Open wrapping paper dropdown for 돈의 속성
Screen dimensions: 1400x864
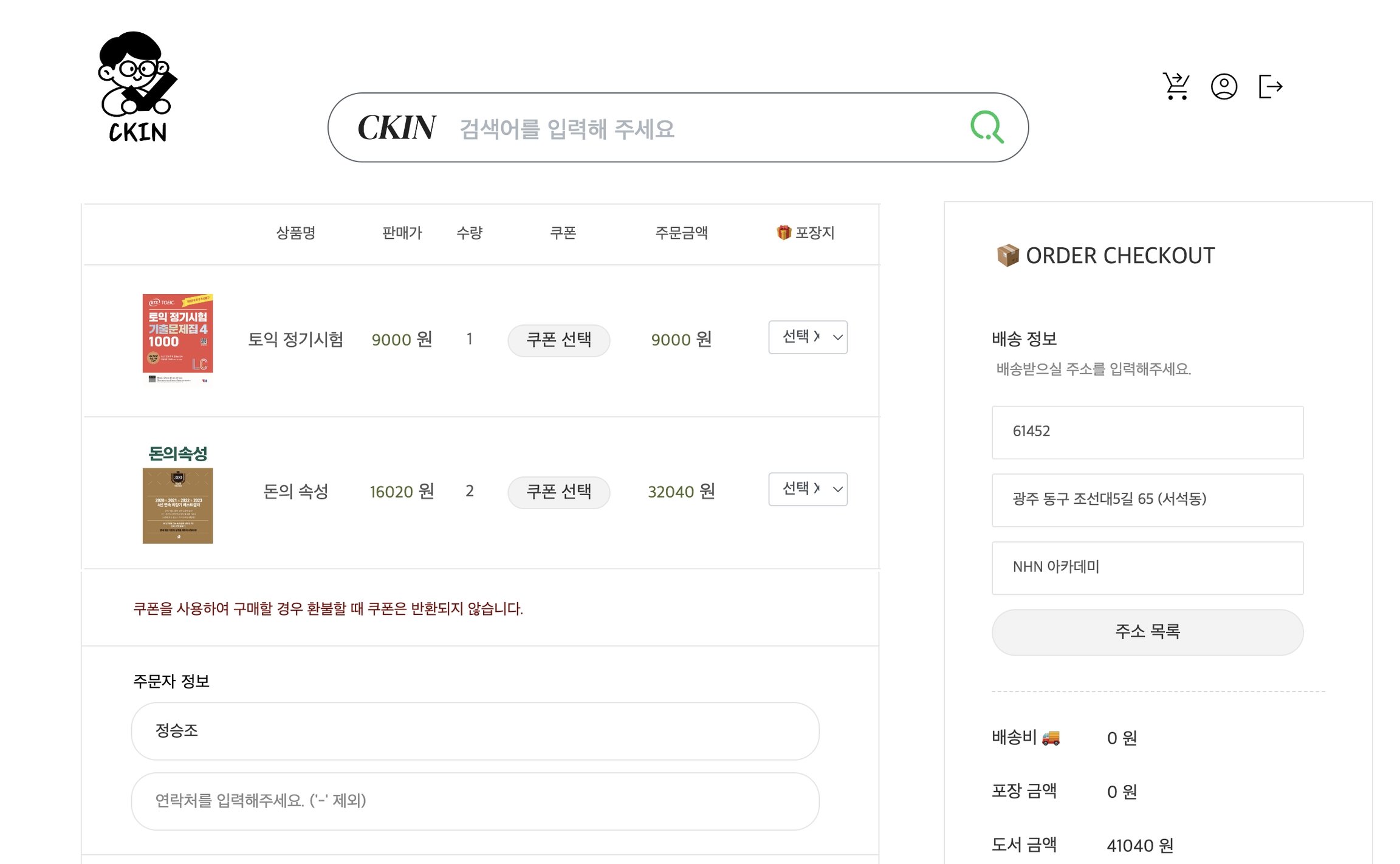[x=808, y=489]
